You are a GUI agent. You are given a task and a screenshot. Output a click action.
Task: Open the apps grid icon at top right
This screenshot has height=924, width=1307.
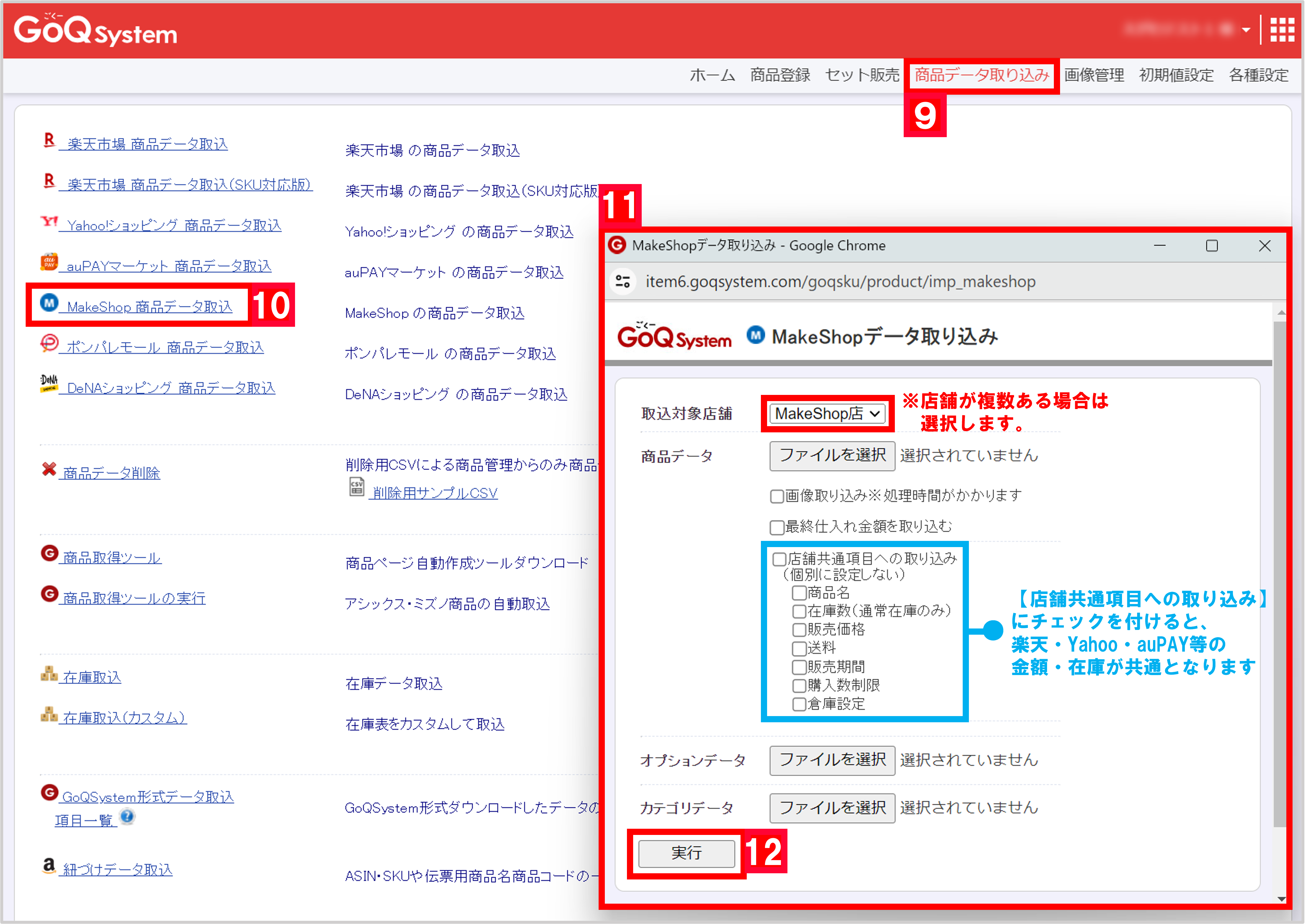click(1283, 30)
